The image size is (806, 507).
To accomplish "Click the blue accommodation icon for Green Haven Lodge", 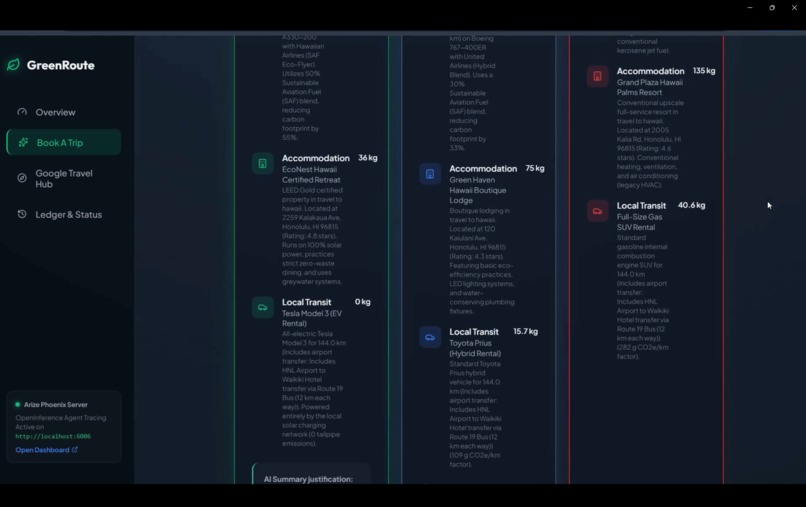I will [430, 174].
